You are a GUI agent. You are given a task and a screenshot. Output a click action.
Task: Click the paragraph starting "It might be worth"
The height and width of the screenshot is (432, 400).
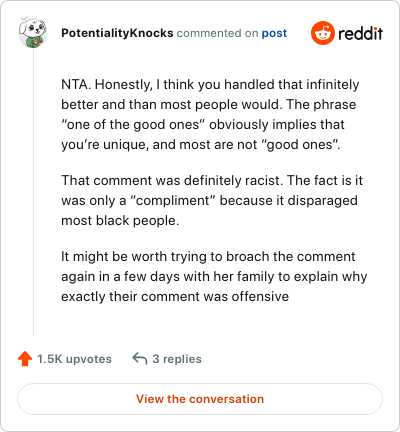(214, 276)
